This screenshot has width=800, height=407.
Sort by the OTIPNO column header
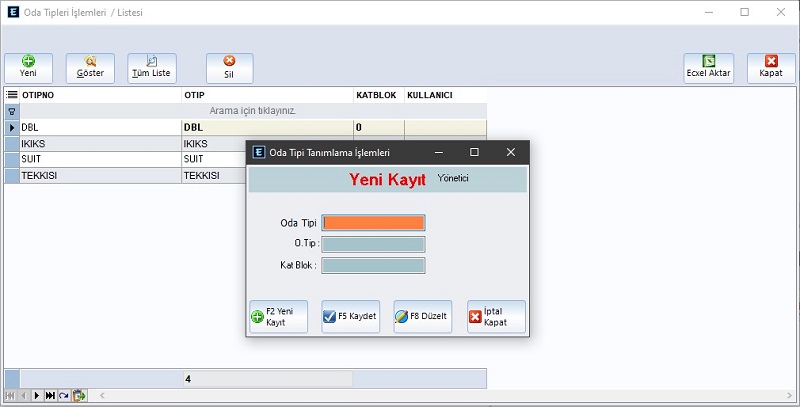pos(101,95)
